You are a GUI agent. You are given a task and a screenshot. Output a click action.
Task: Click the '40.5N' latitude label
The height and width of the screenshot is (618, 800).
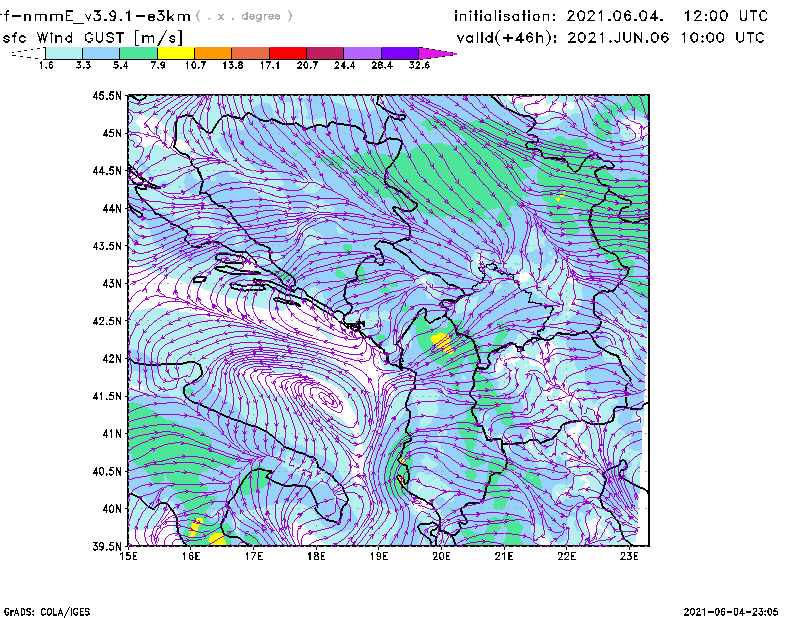pyautogui.click(x=107, y=471)
